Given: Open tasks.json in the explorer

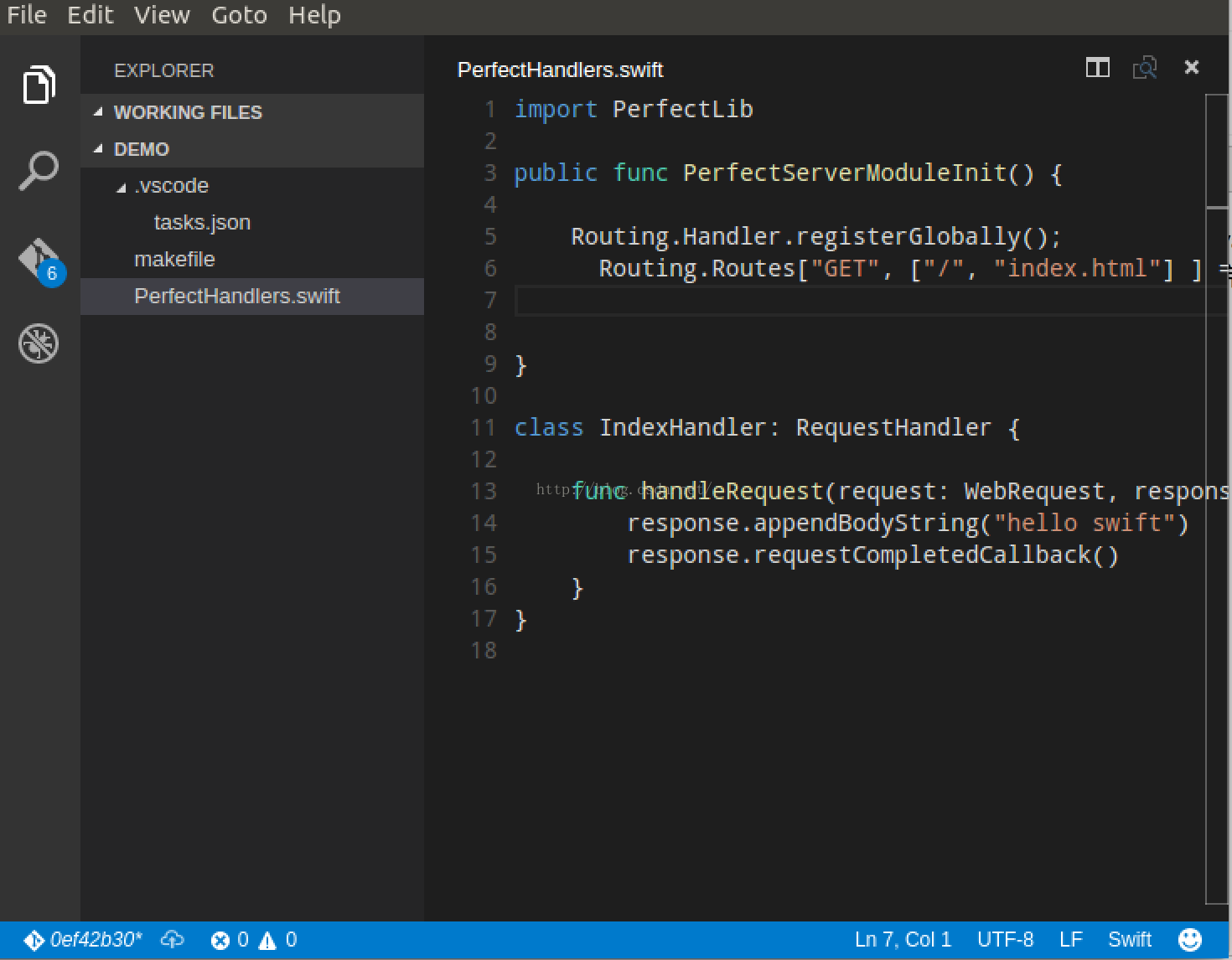Looking at the screenshot, I should click(x=252, y=223).
